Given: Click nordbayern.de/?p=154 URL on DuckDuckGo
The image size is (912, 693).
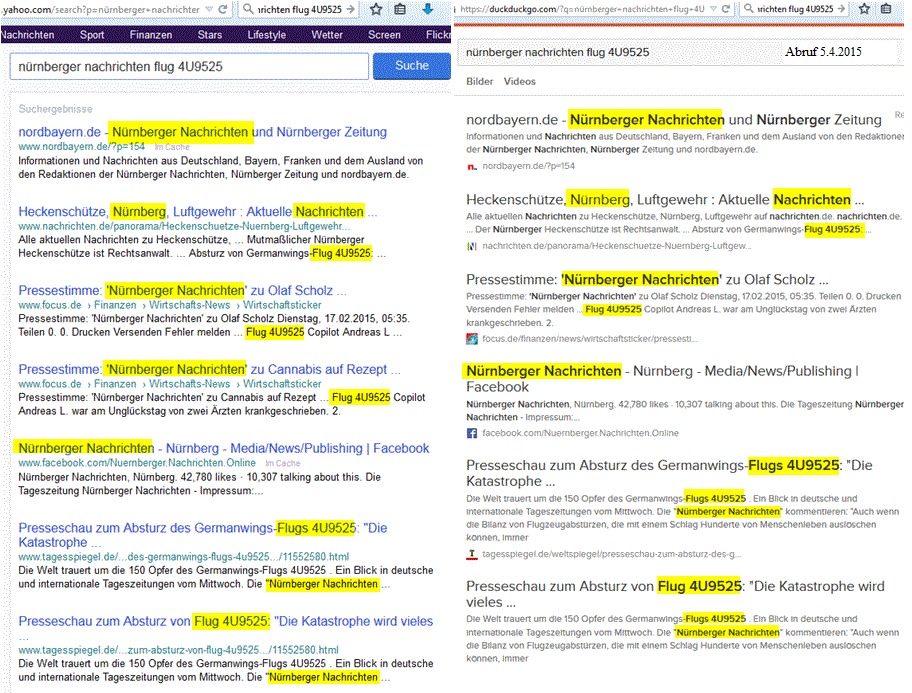Looking at the screenshot, I should pos(528,166).
